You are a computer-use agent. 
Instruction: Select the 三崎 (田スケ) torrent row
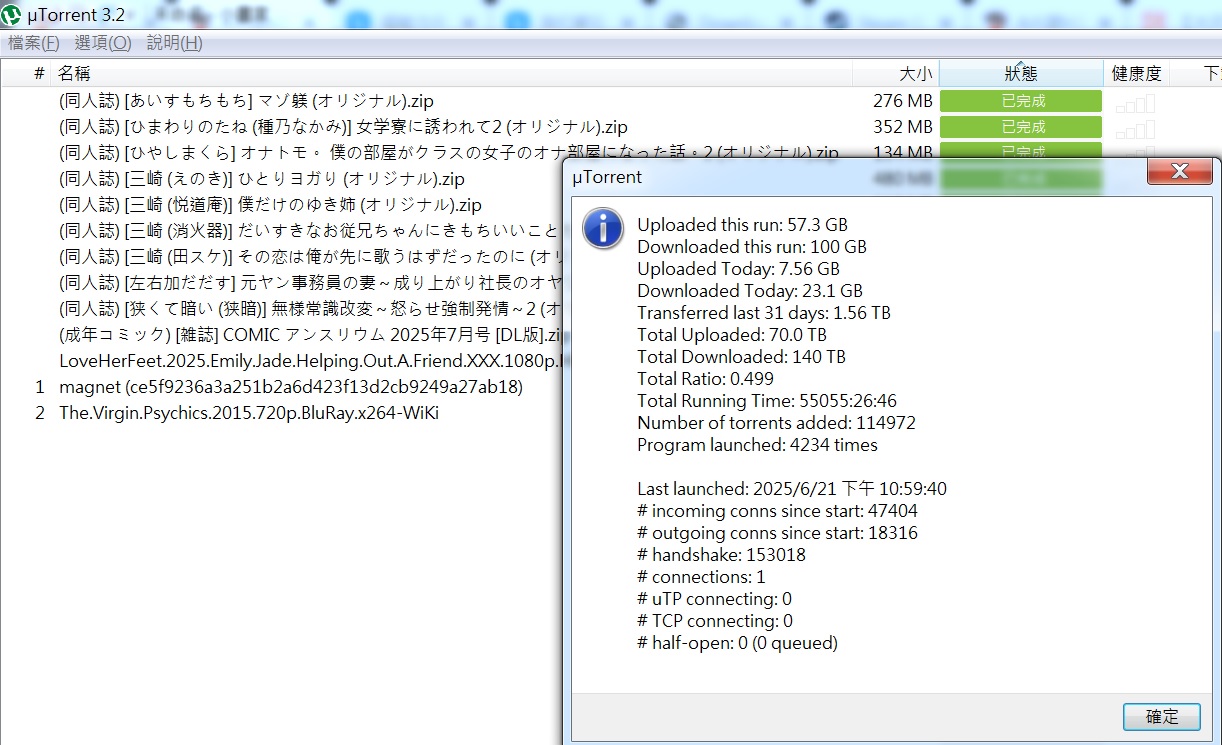309,257
